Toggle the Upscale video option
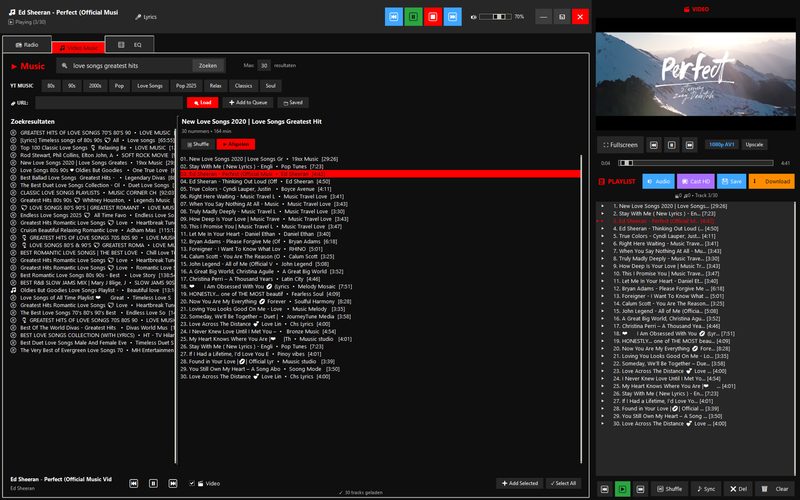Viewport: 800px width, 500px height. point(754,145)
